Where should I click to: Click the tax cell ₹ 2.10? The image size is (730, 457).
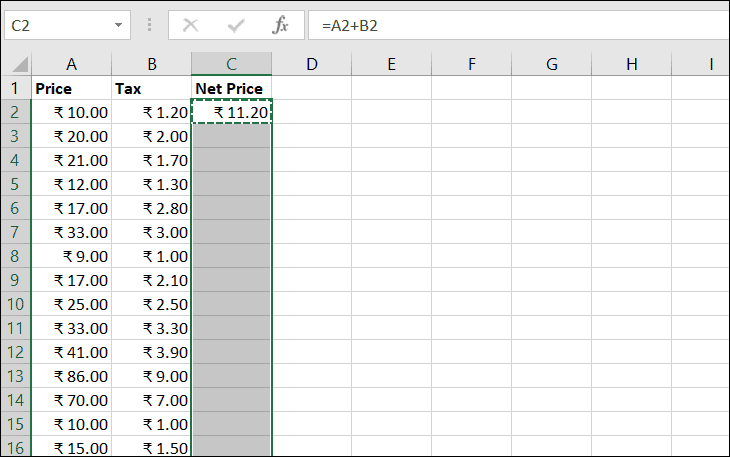coord(151,280)
